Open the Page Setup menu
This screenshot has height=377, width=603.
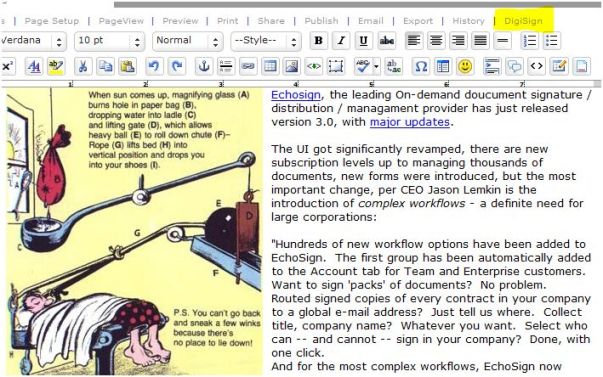point(52,21)
